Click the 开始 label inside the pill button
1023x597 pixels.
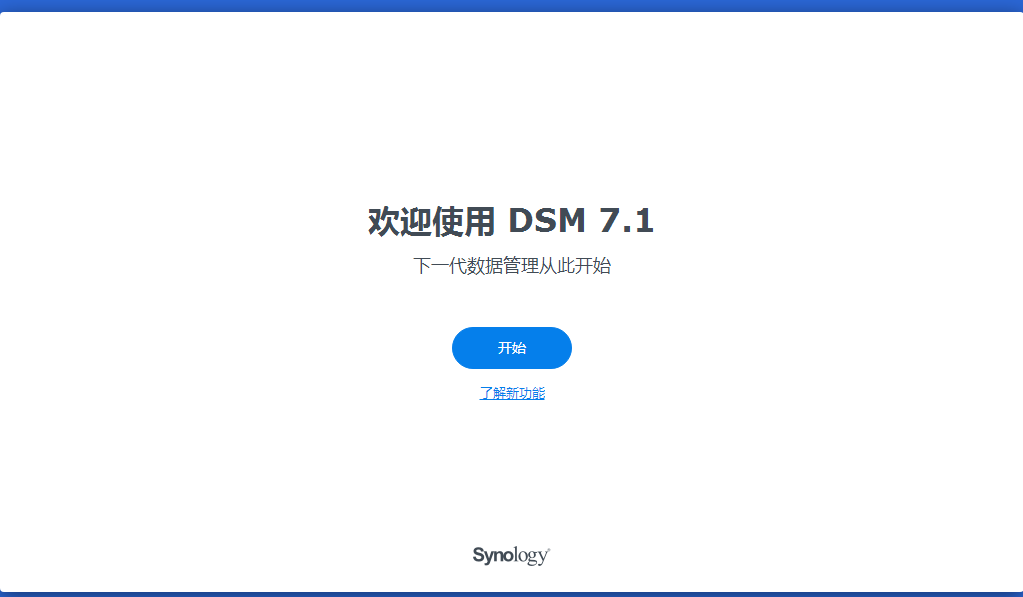pyautogui.click(x=512, y=348)
